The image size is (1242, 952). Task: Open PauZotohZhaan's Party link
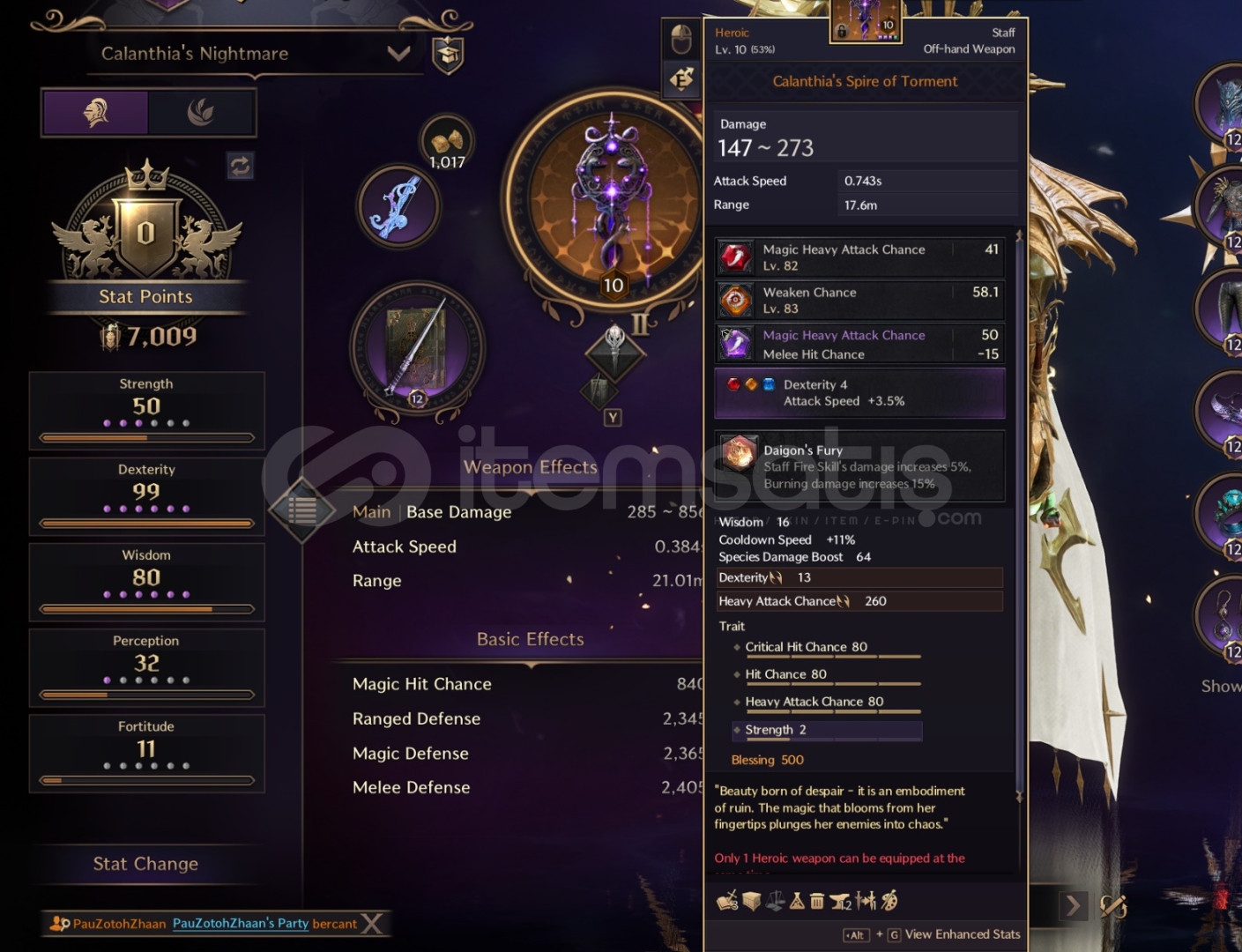(240, 923)
